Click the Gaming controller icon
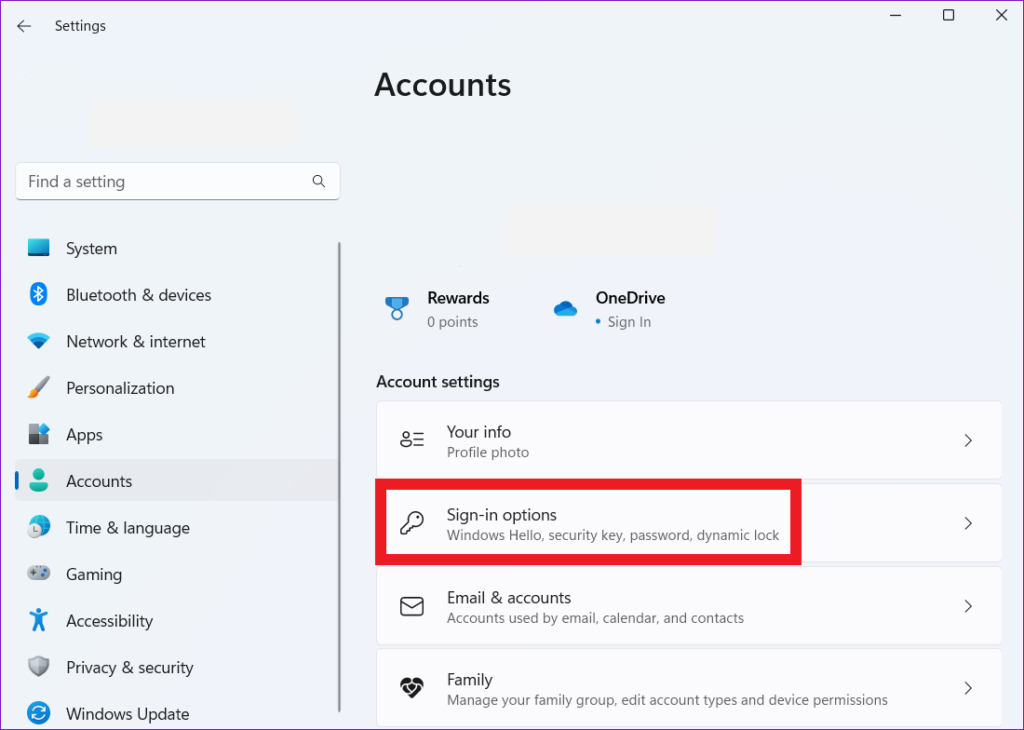 tap(39, 573)
